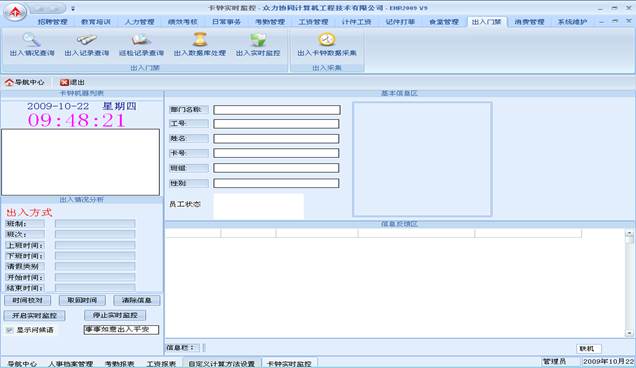Screen dimensions: 636x368
Task: Open bottom 导航中心 tab
Action: click(22, 364)
